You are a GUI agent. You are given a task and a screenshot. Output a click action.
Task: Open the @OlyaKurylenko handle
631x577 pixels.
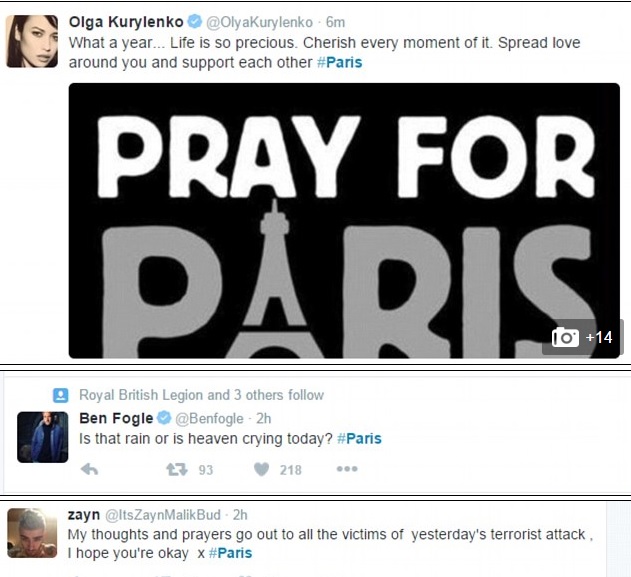point(259,22)
